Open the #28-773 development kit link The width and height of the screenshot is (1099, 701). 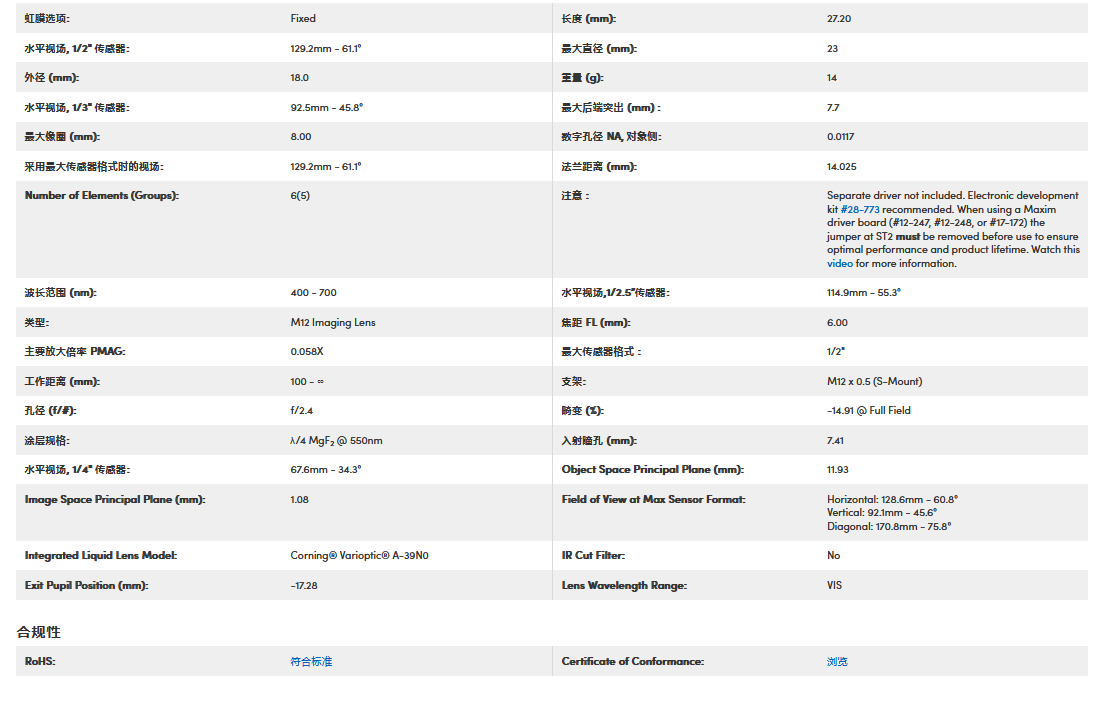tap(859, 210)
